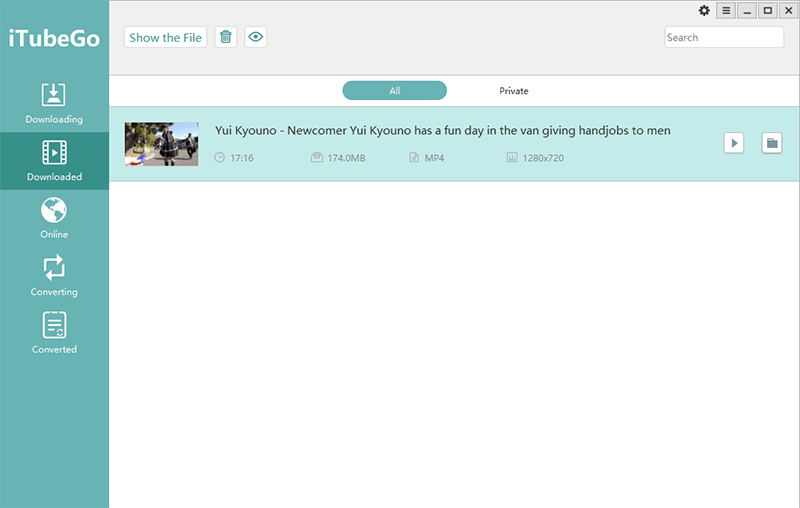
Task: Click the 174.0MB file size
Action: tap(346, 158)
